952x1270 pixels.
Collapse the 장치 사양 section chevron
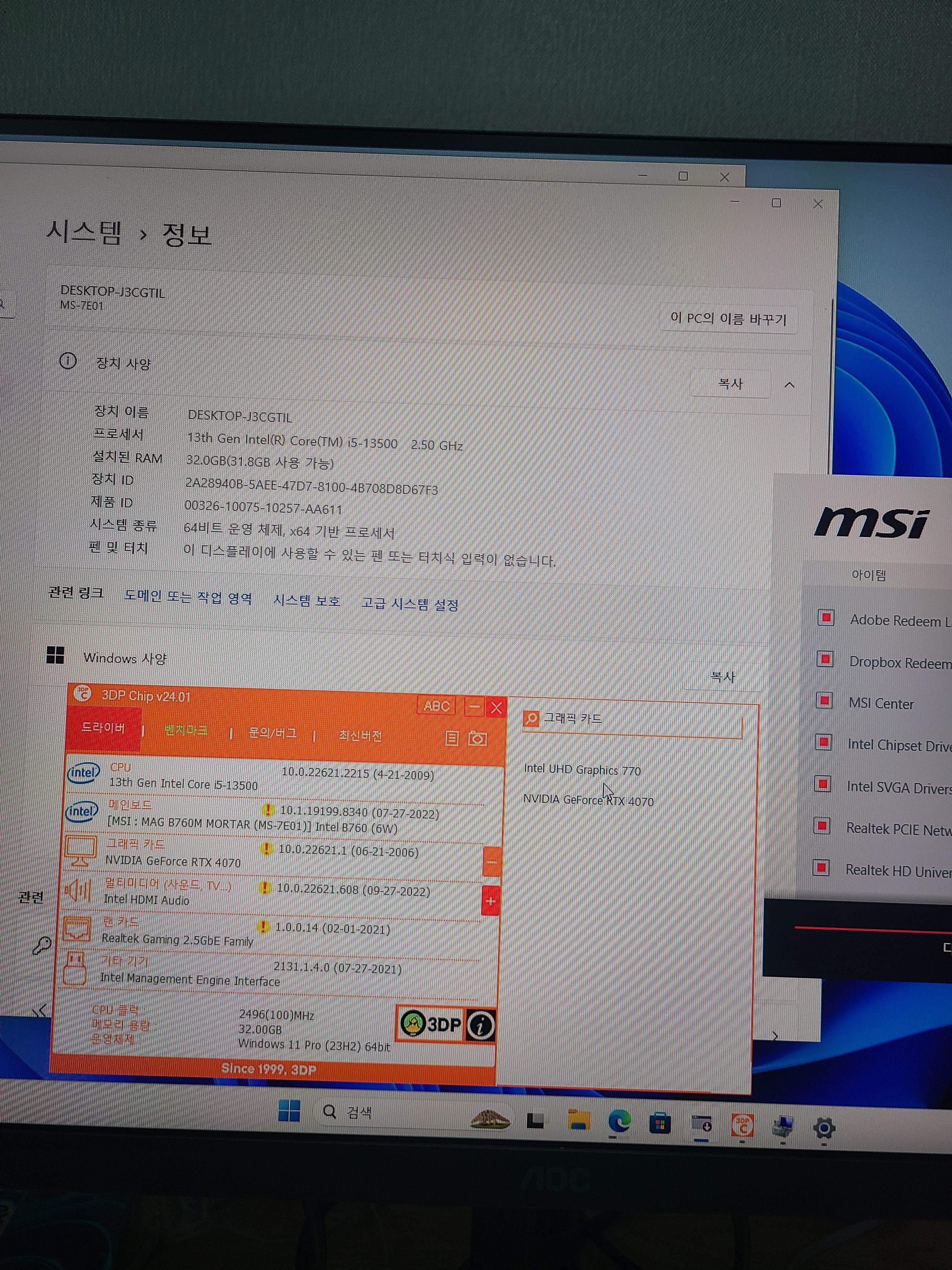tap(790, 385)
